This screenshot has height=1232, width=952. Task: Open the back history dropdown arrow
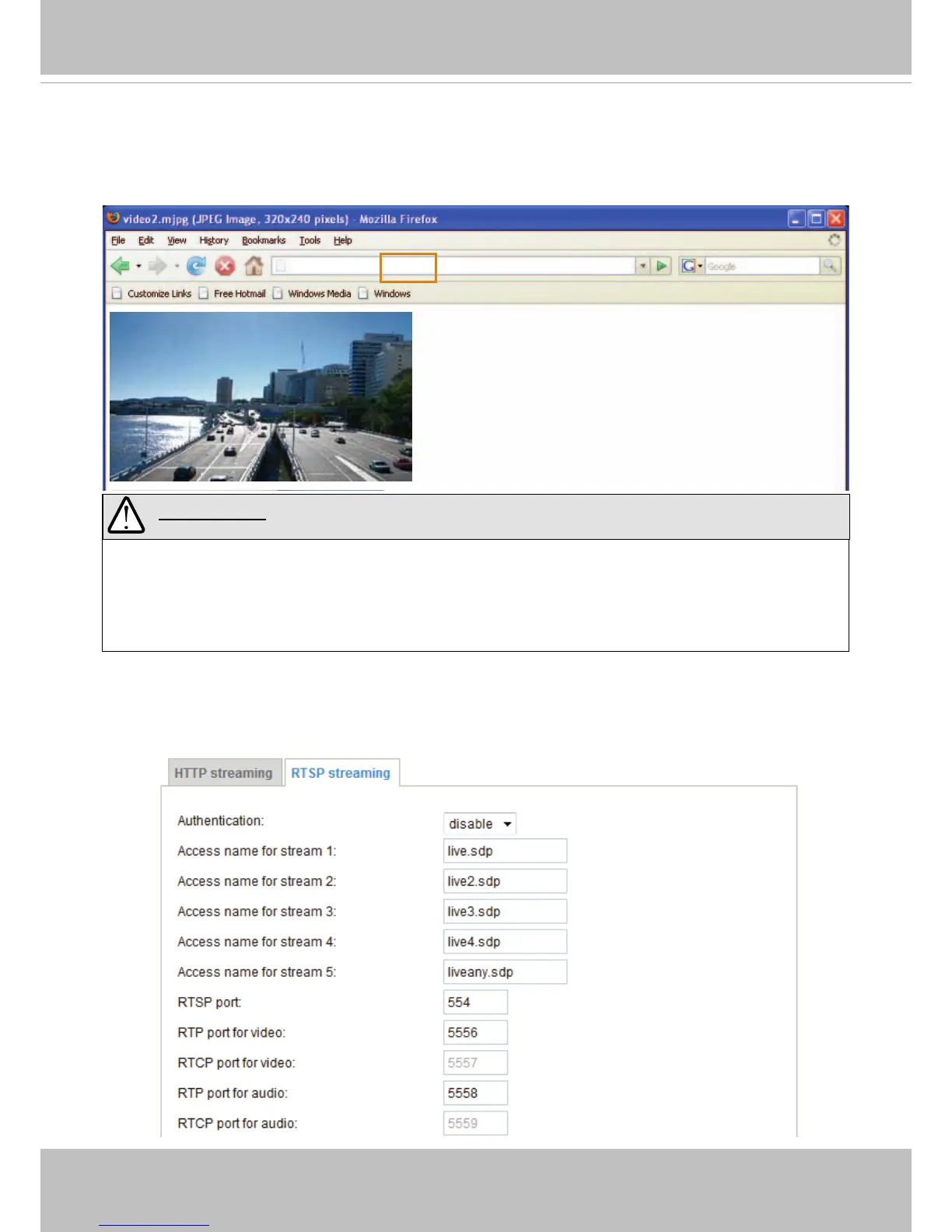point(138,267)
